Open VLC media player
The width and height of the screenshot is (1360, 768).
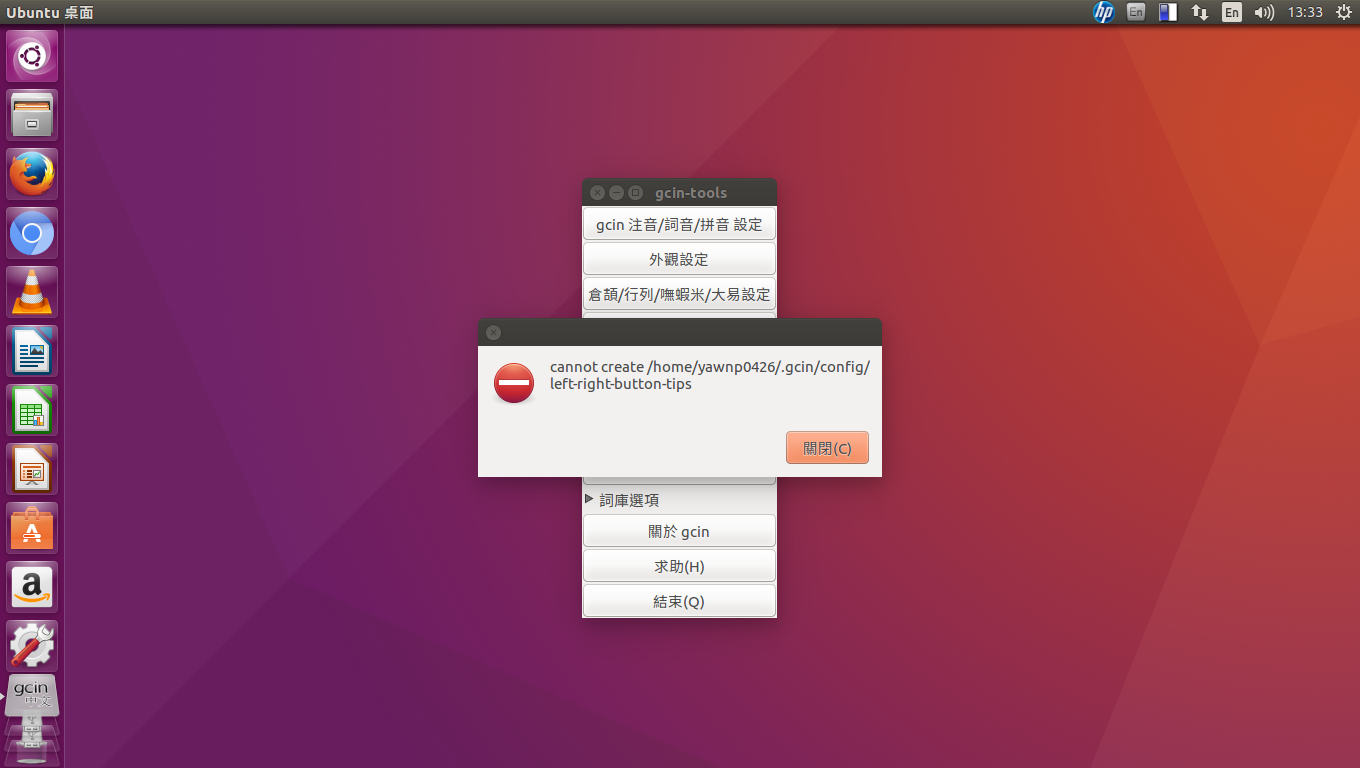point(32,292)
